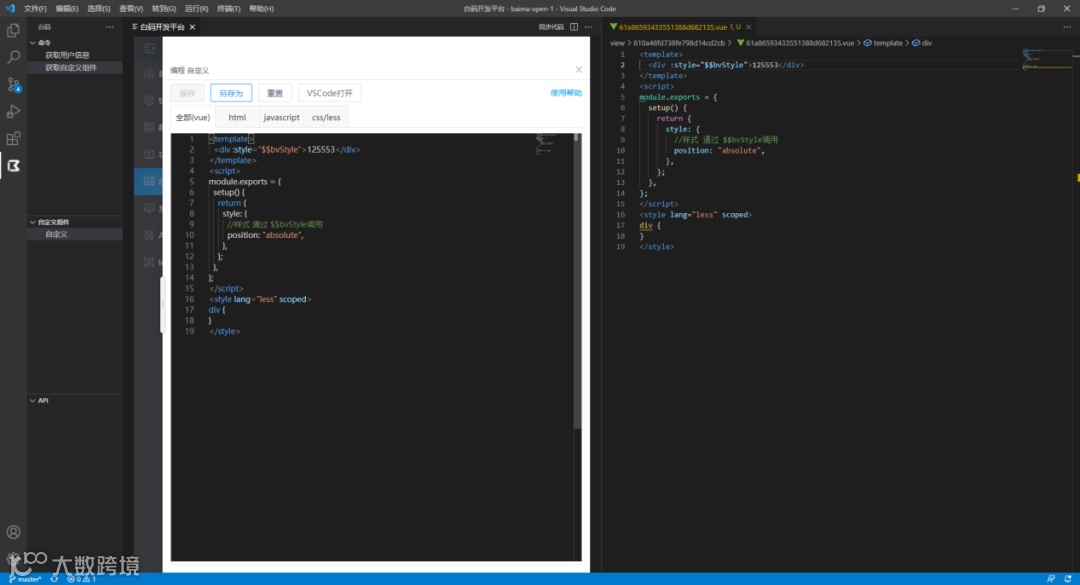Click the view breadcrumb segment
The width and height of the screenshot is (1080, 585).
pos(616,43)
